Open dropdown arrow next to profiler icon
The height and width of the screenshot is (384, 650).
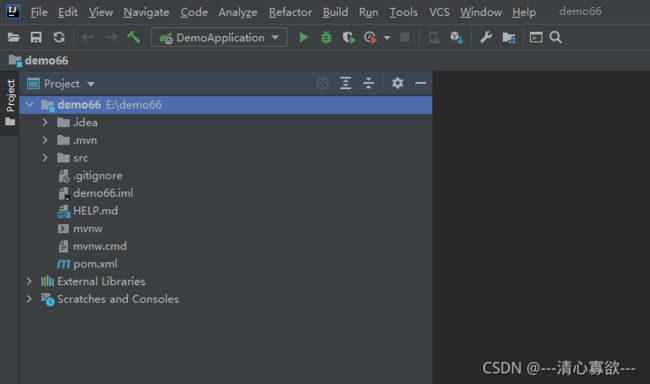[387, 38]
